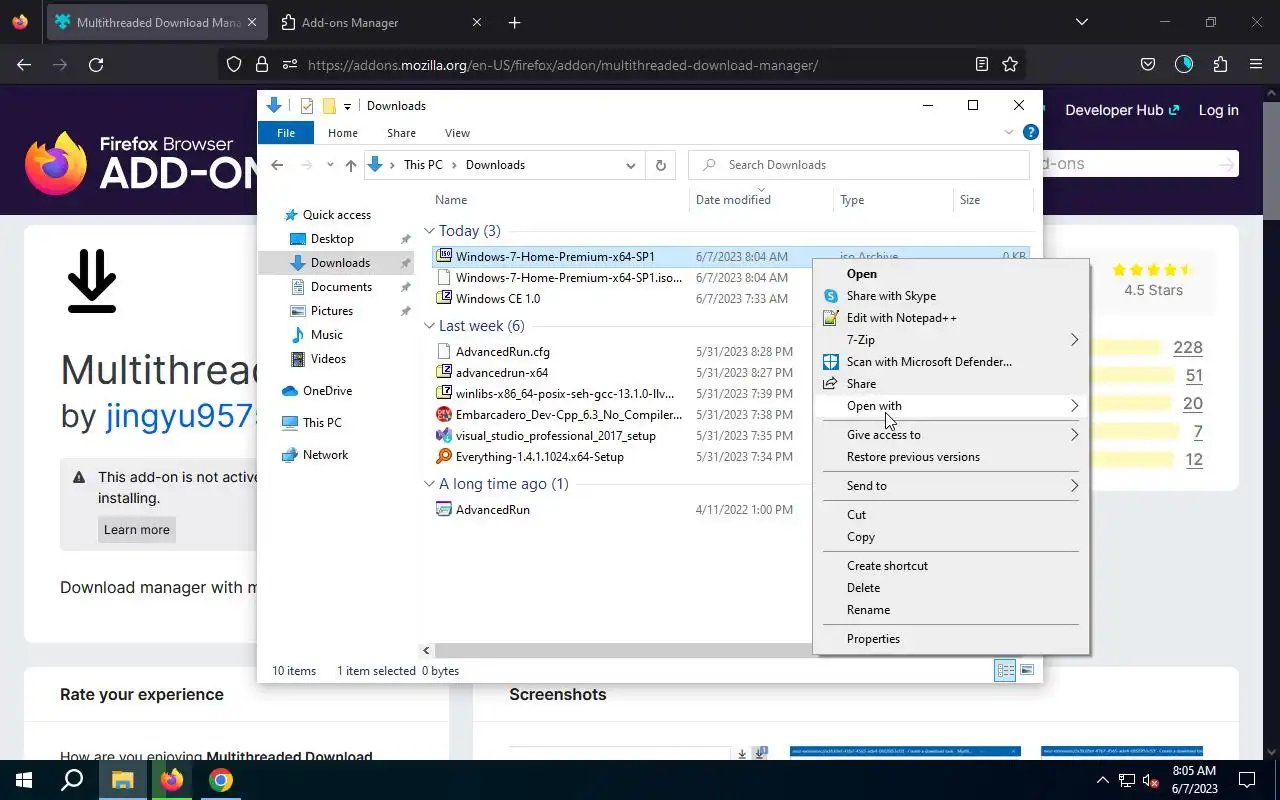Expand the Explorer ribbon chevron
Screen dimensions: 1280x800
[x=1009, y=132]
